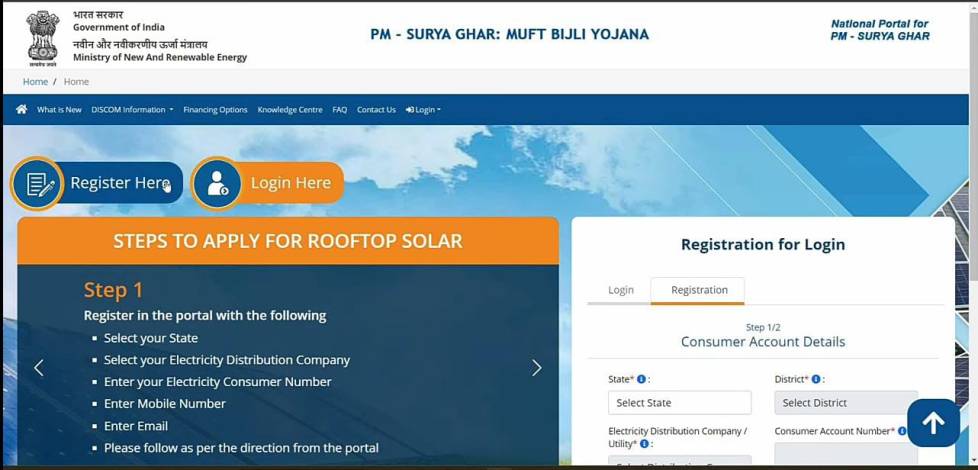Click 'Enter your Electricity Consumer Number' item
The image size is (978, 470).
click(x=218, y=381)
